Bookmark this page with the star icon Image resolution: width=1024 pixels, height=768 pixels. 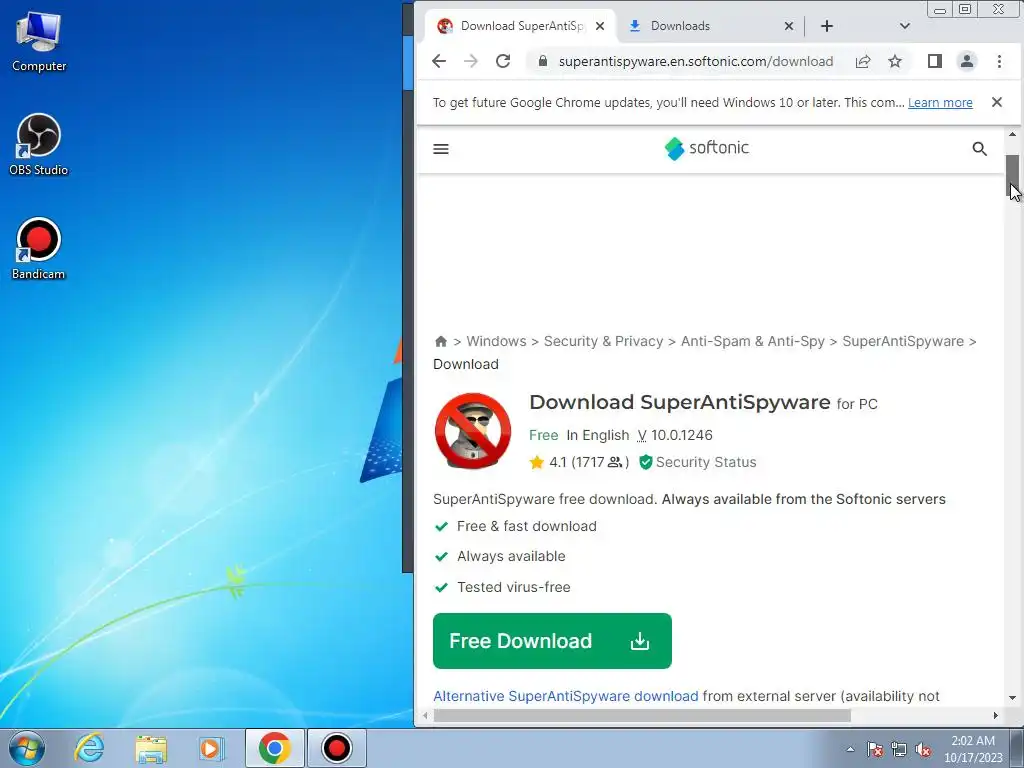coord(895,61)
